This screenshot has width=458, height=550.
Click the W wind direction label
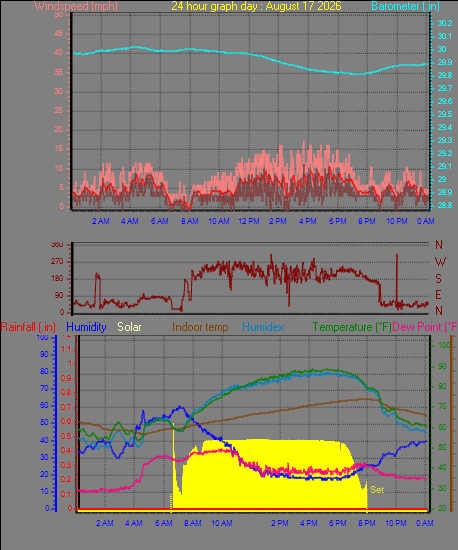point(440,261)
